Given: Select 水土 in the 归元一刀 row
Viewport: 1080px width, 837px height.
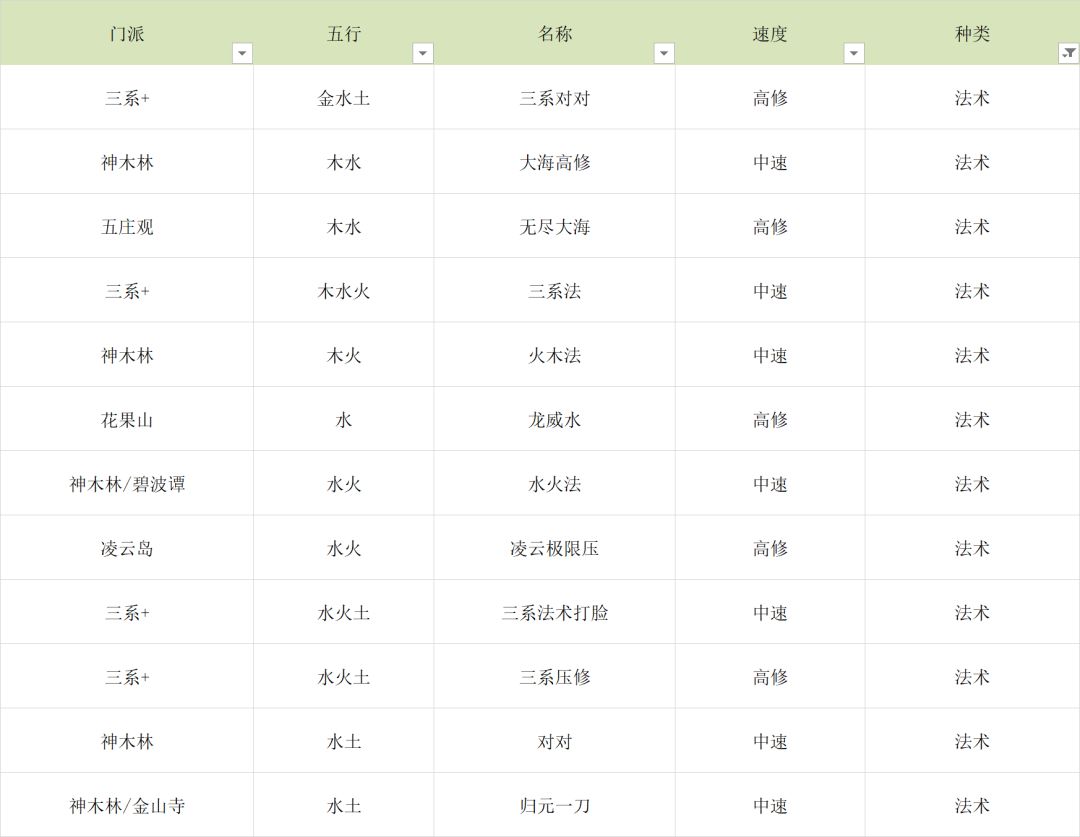Looking at the screenshot, I should [x=344, y=805].
